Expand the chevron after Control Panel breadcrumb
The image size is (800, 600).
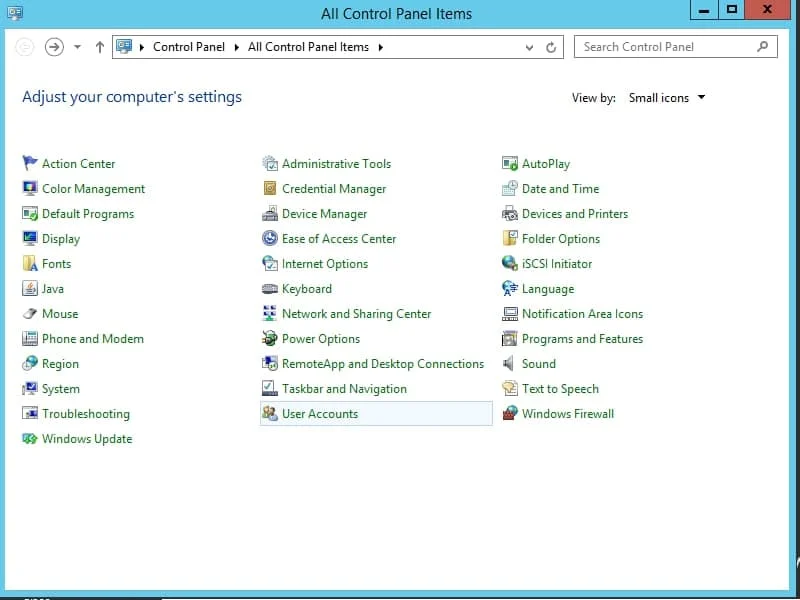pos(237,47)
